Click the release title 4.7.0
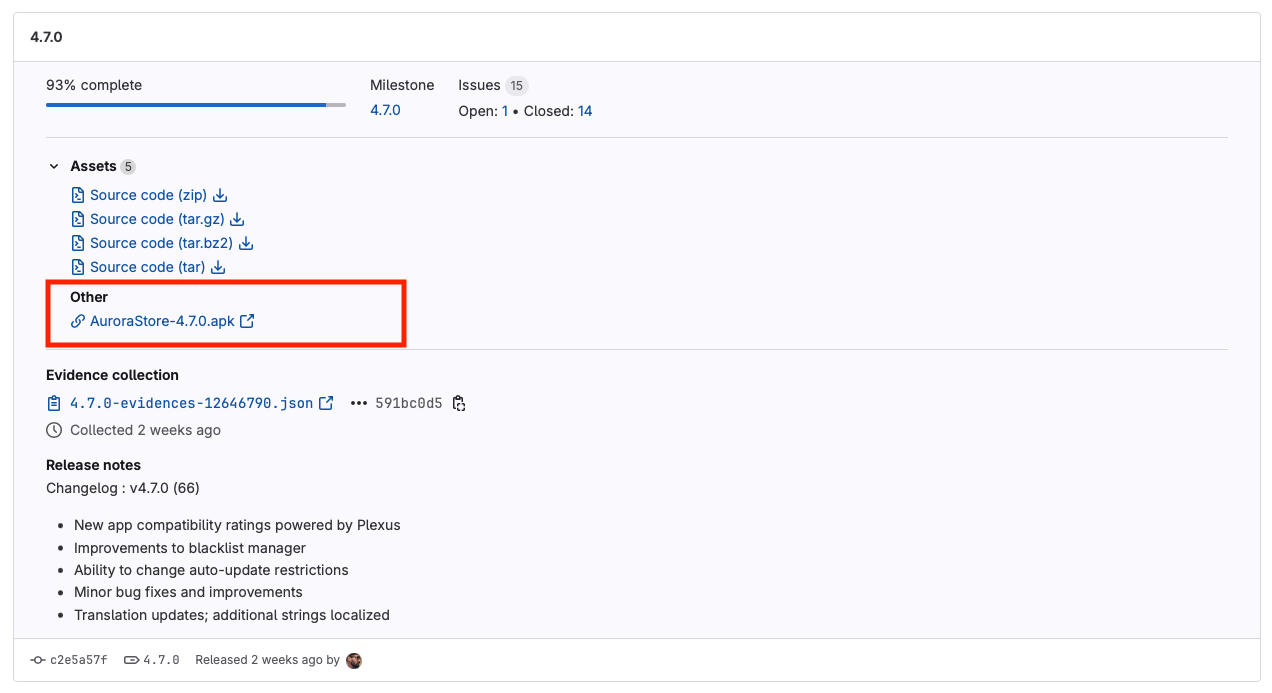The height and width of the screenshot is (693, 1272). click(47, 36)
